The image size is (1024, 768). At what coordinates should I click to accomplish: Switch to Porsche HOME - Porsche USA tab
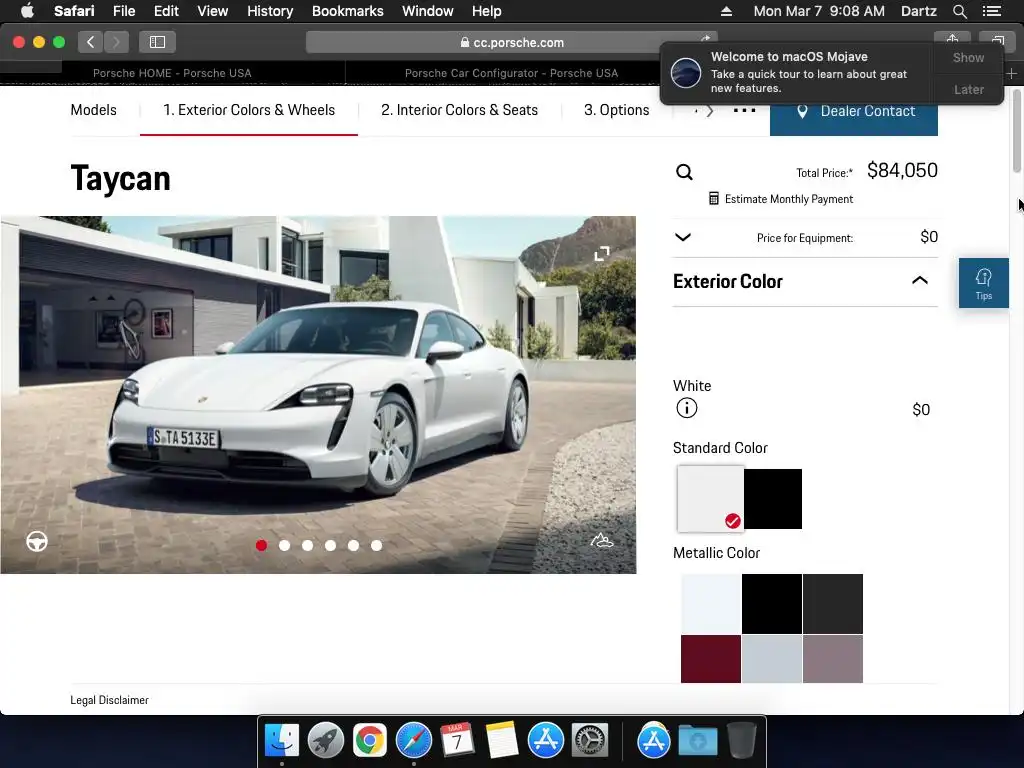tap(172, 73)
